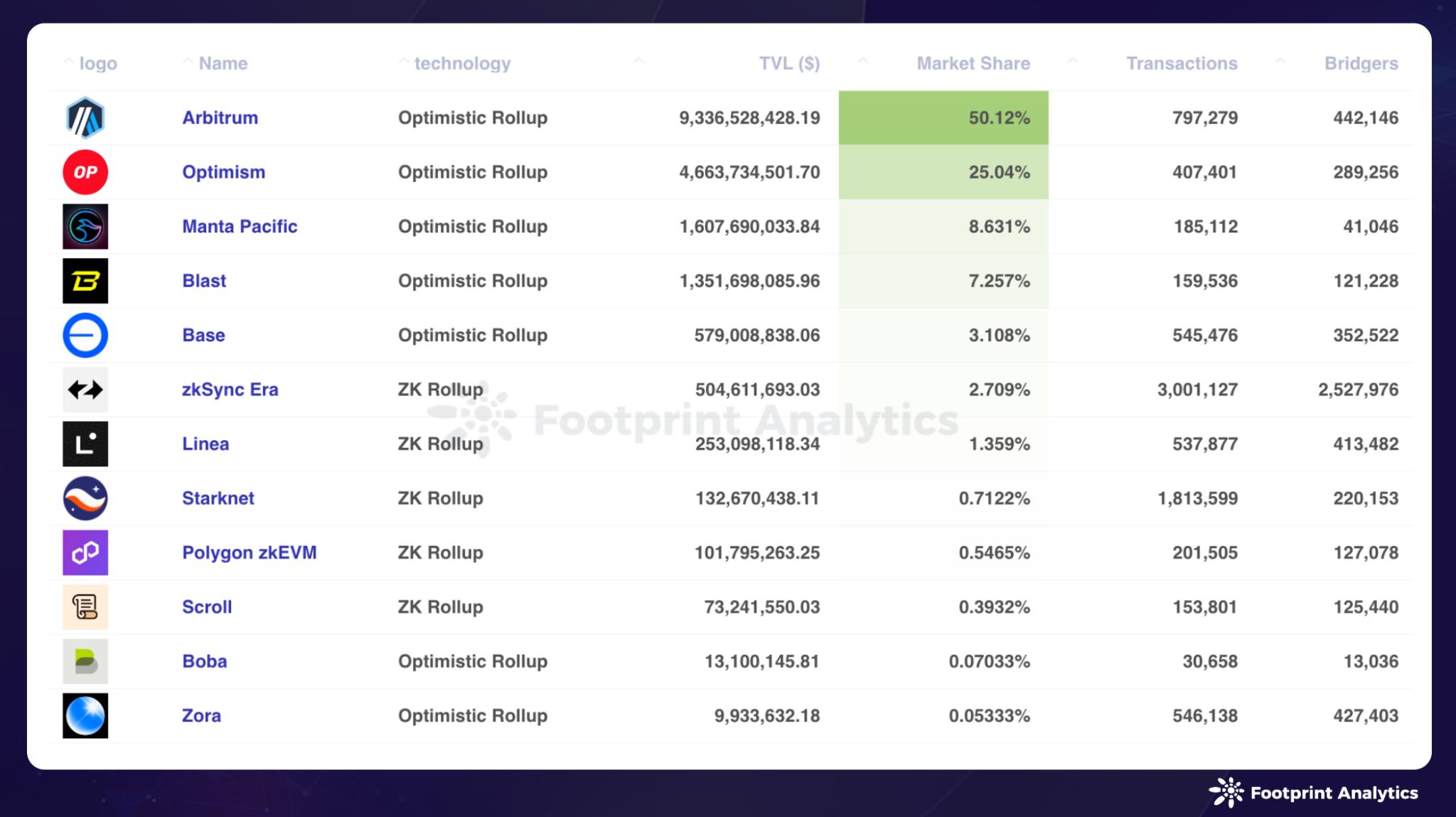Sort by Market Share column header
The height and width of the screenshot is (817, 1456).
[973, 63]
